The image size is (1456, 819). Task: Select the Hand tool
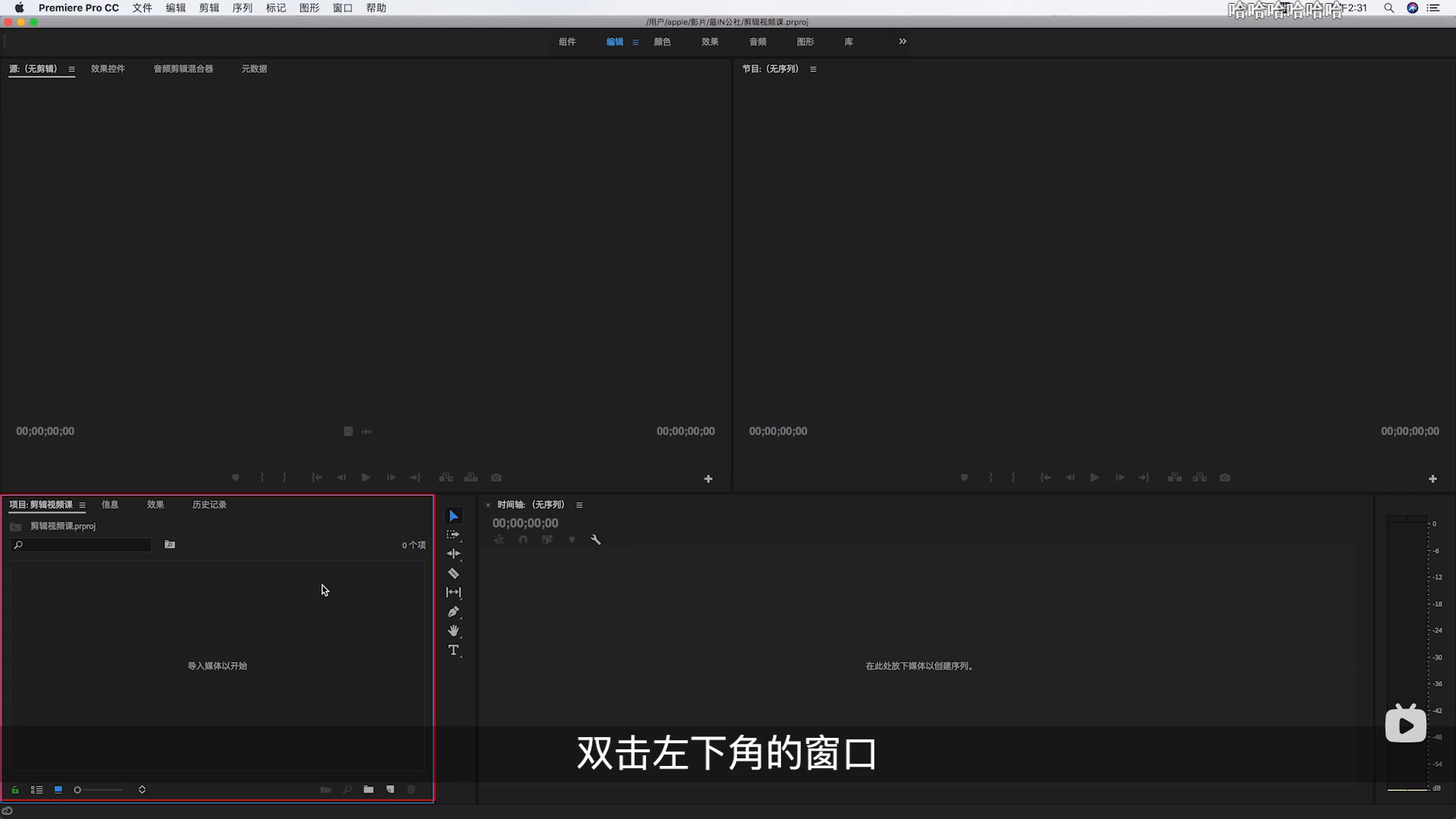pyautogui.click(x=453, y=631)
